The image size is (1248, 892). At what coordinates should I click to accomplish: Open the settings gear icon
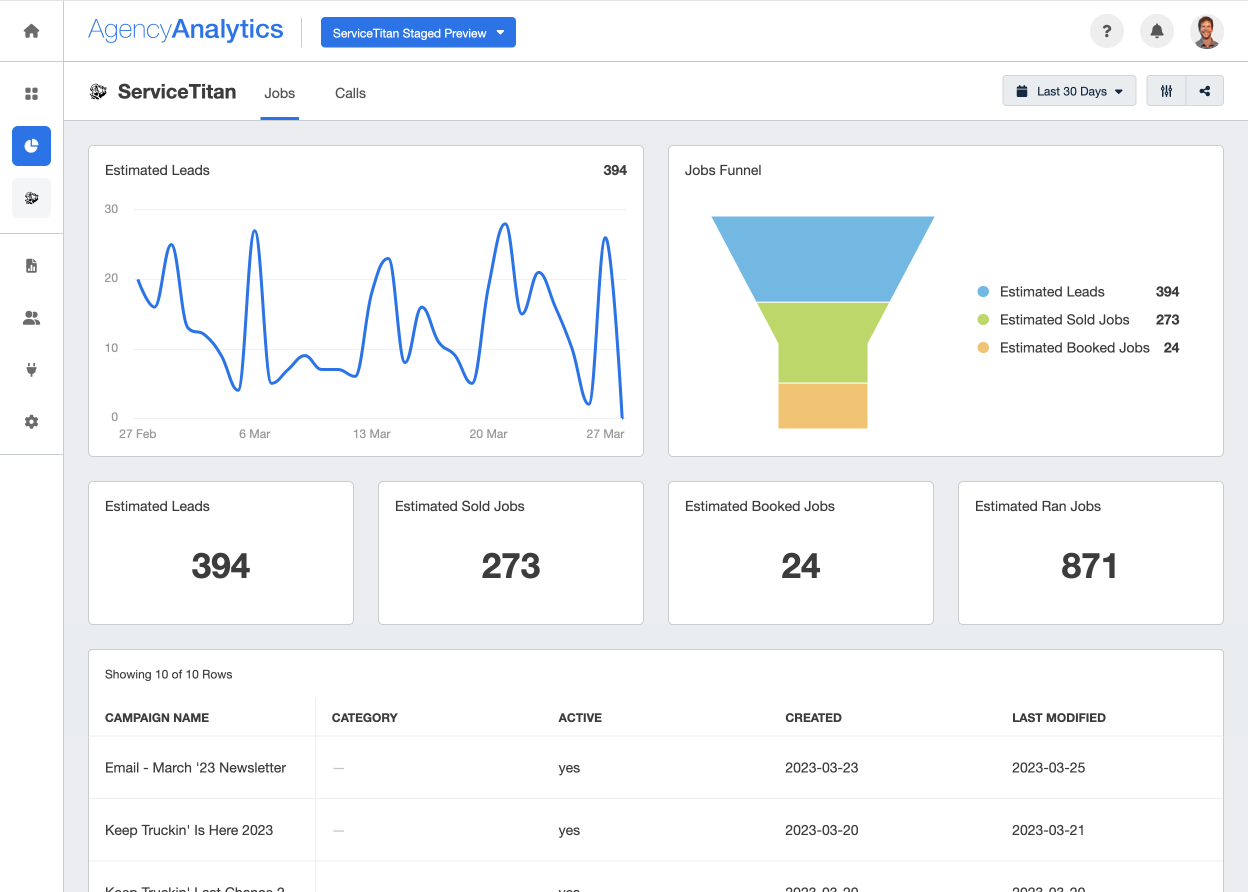31,422
